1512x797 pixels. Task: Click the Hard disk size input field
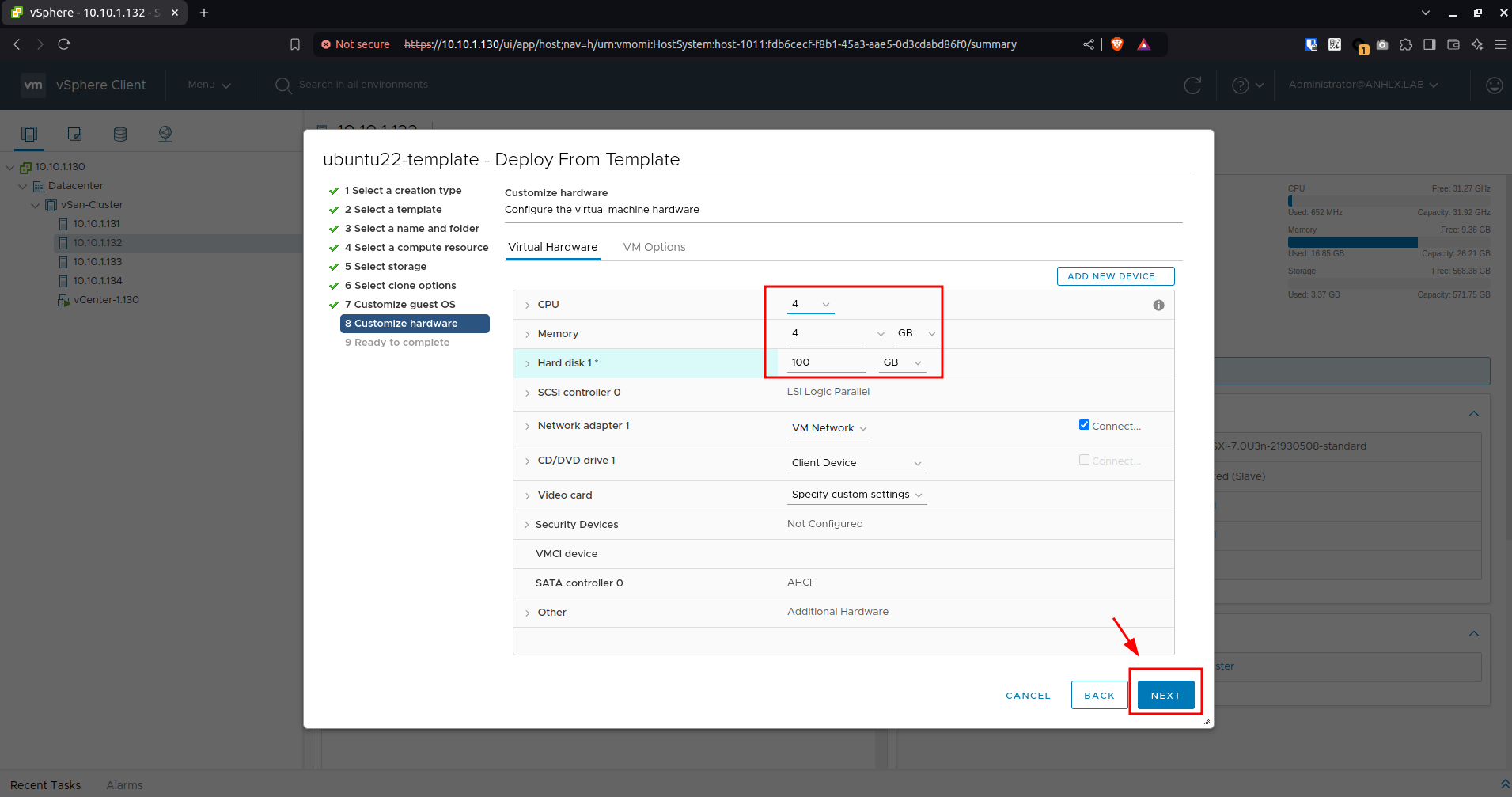point(827,362)
